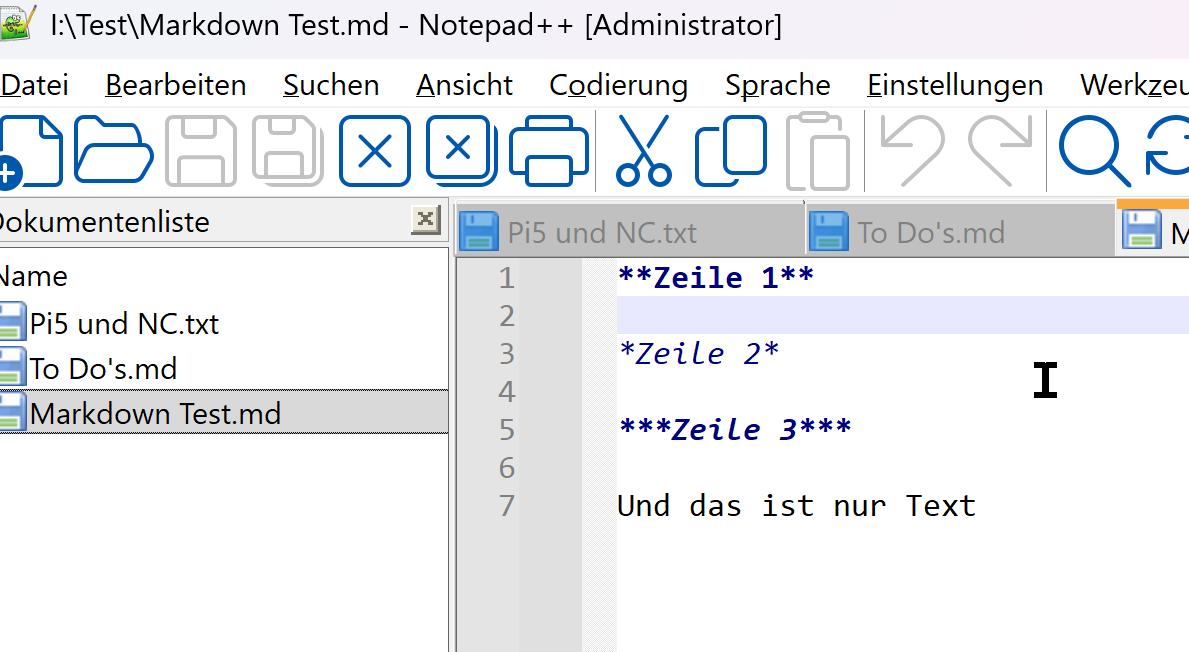Switch to the To Do's.md tab

click(961, 231)
